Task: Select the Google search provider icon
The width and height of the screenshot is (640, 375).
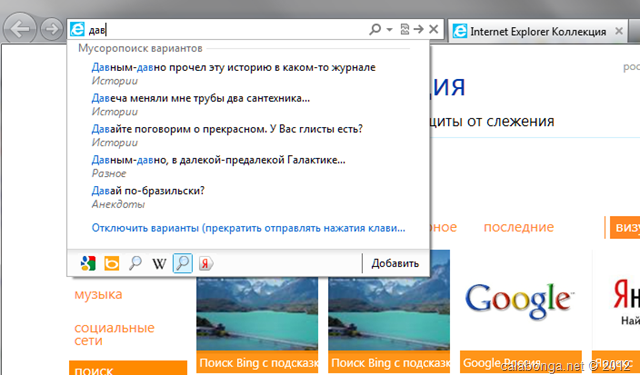Action: [88, 264]
